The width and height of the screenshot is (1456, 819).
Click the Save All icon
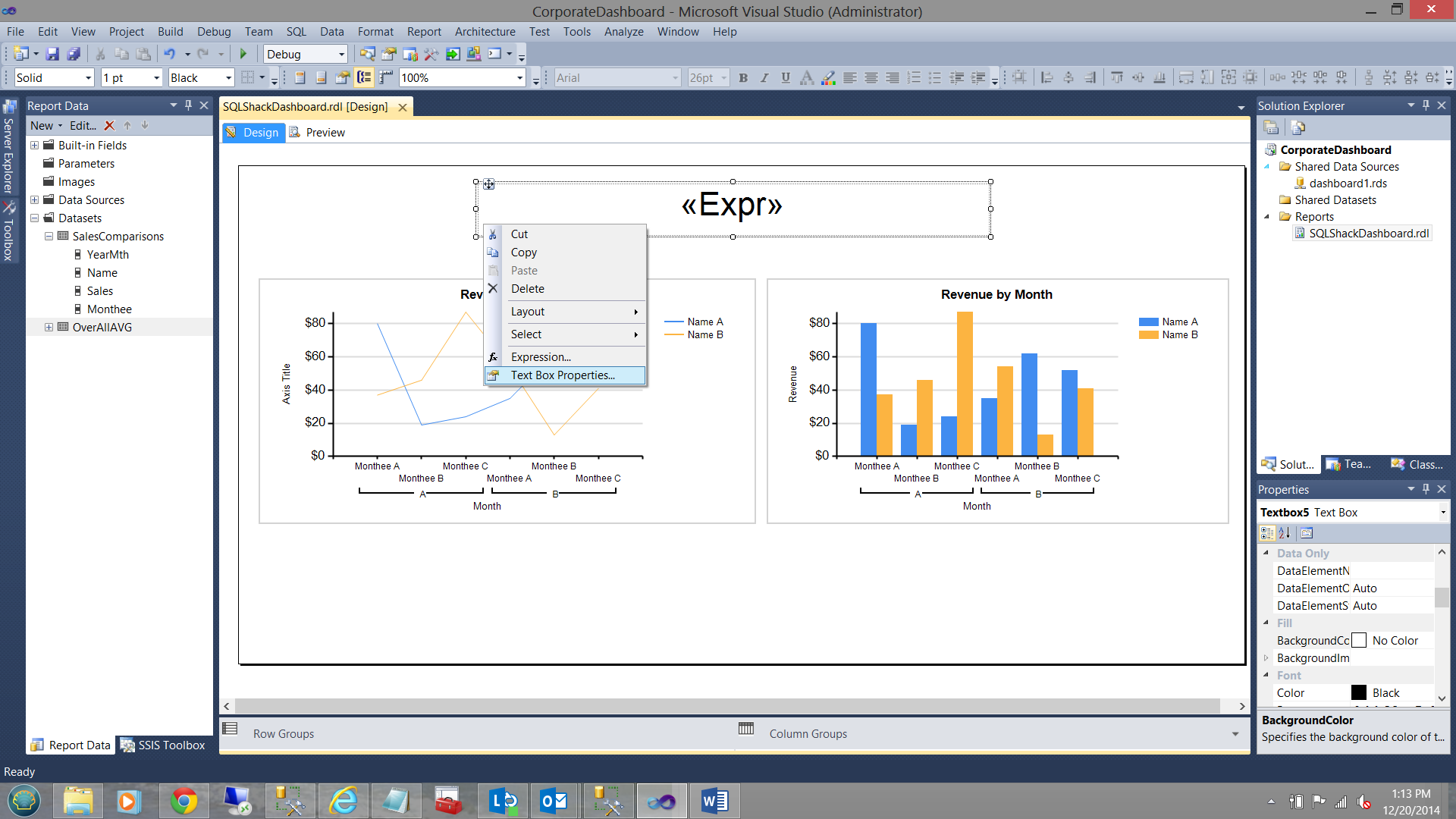coord(74,54)
